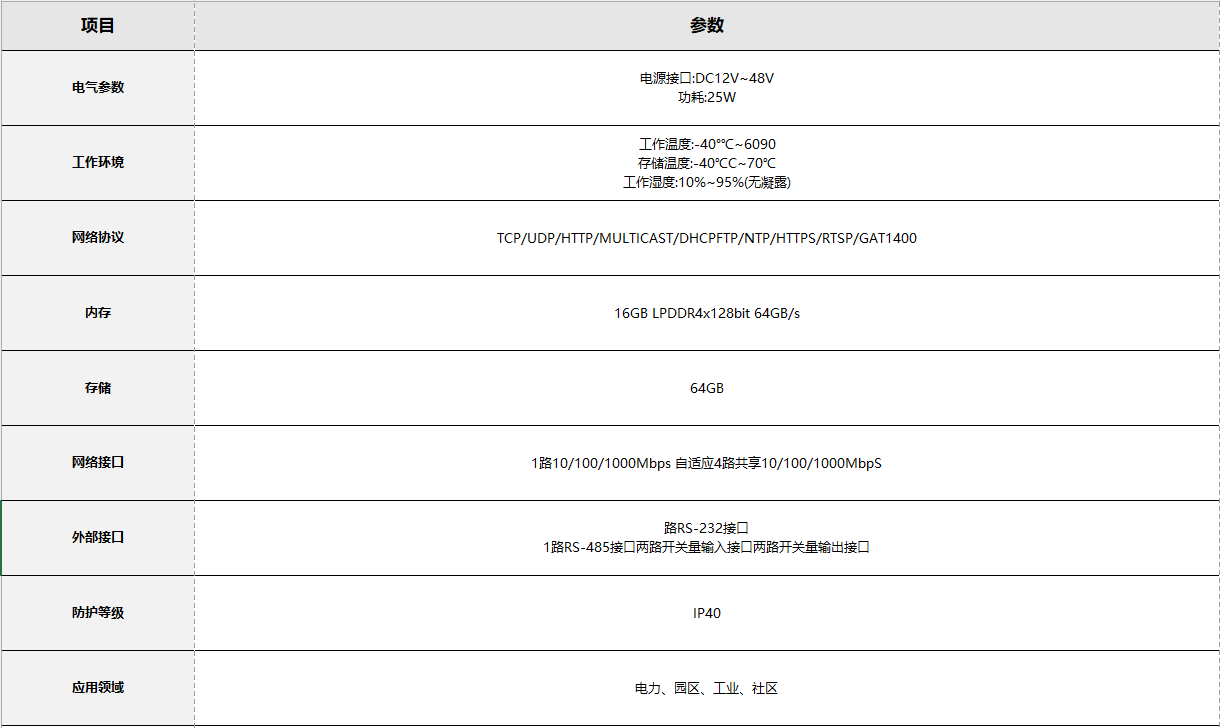Screen dimensions: 1220x728
Task: Click the 网络接口 label cell
Action: click(x=98, y=463)
